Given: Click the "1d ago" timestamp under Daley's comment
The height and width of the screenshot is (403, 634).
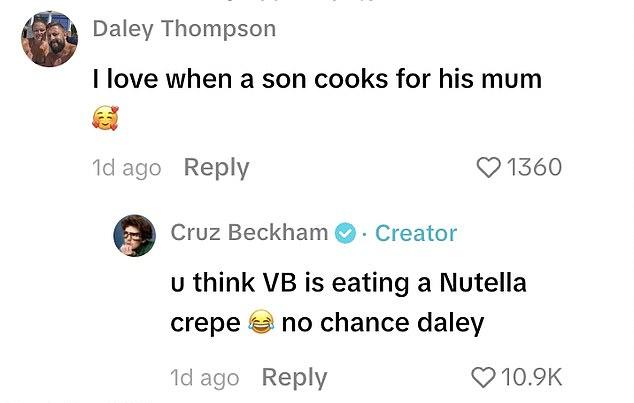Looking at the screenshot, I should 125,168.
